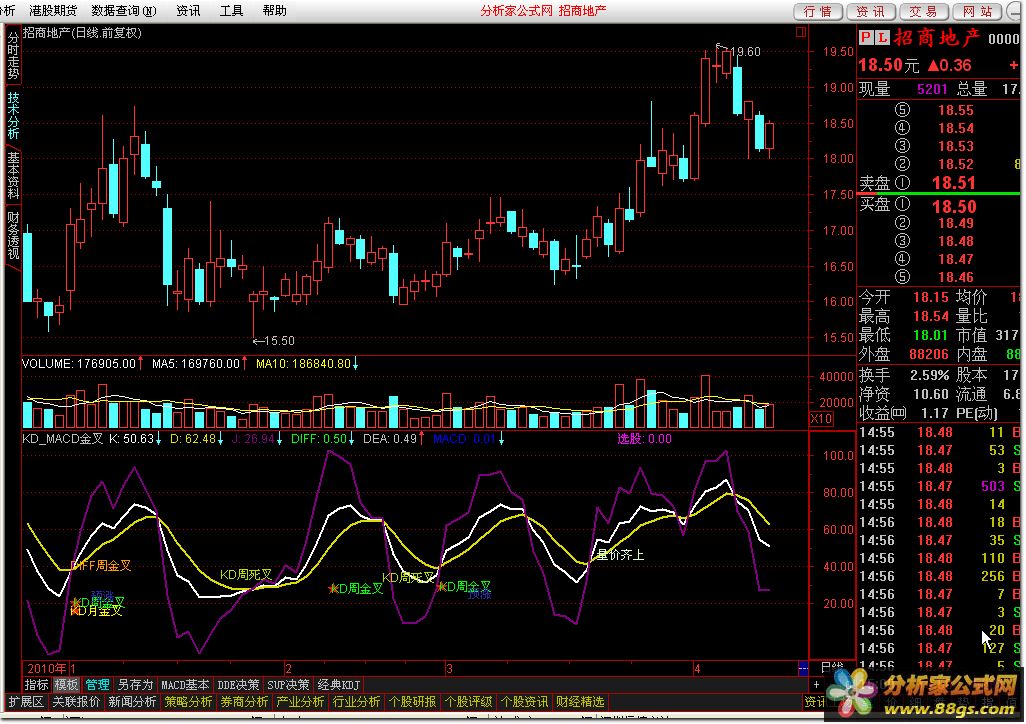This screenshot has height=724, width=1026.
Task: Click the 最高 18.54 value
Action: point(930,317)
